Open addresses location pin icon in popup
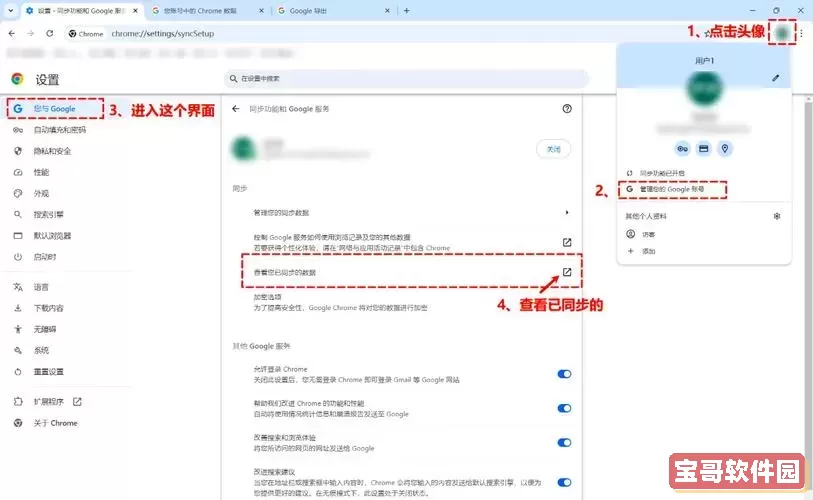 (x=725, y=149)
